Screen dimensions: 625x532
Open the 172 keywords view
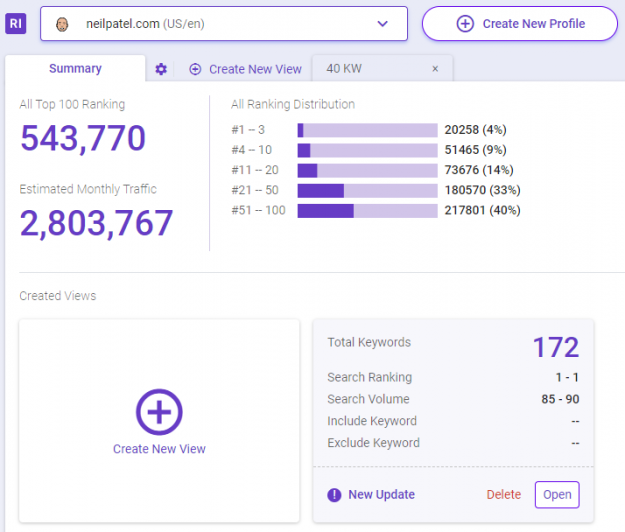point(557,495)
